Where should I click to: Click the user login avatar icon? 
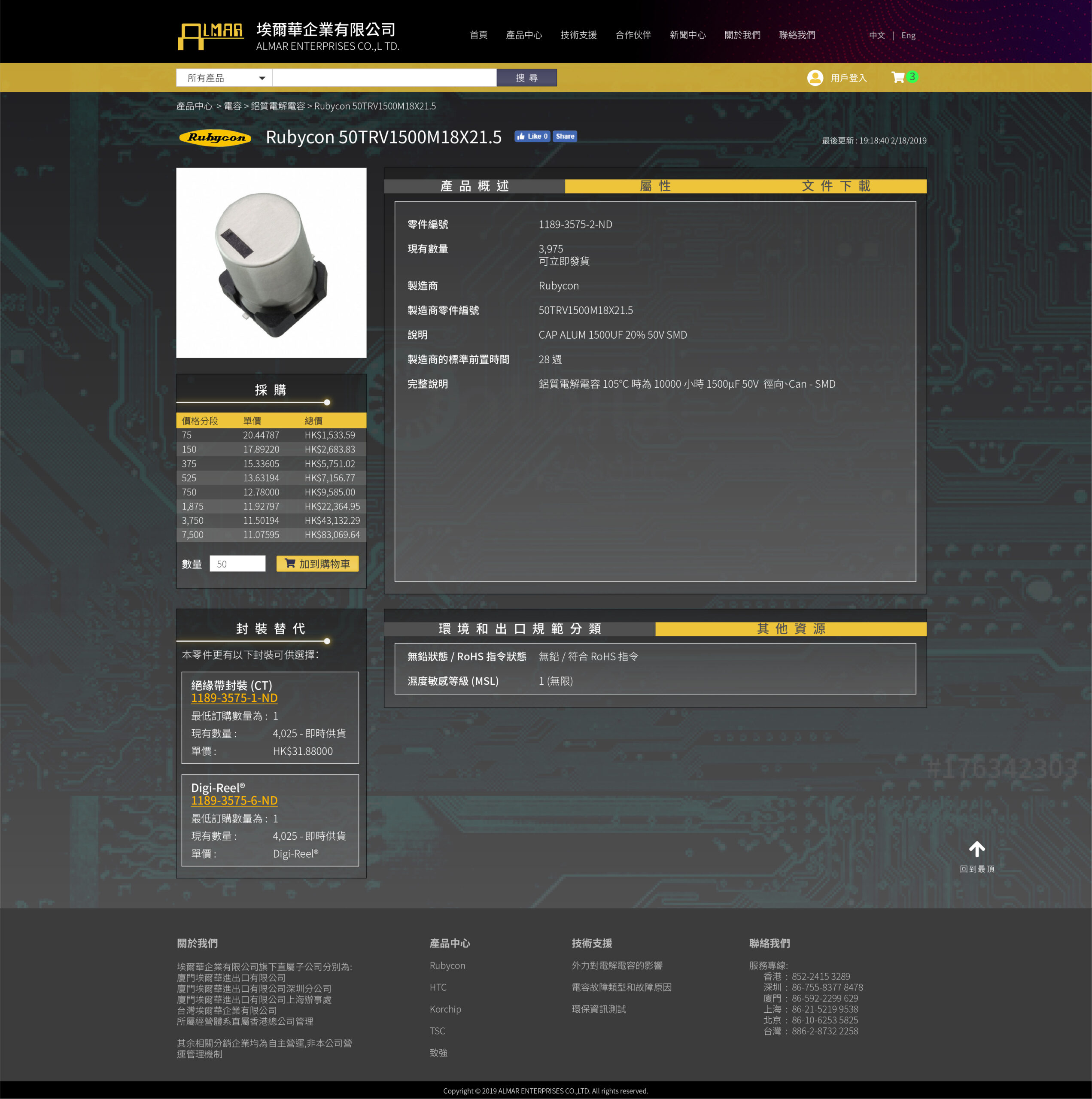[815, 78]
